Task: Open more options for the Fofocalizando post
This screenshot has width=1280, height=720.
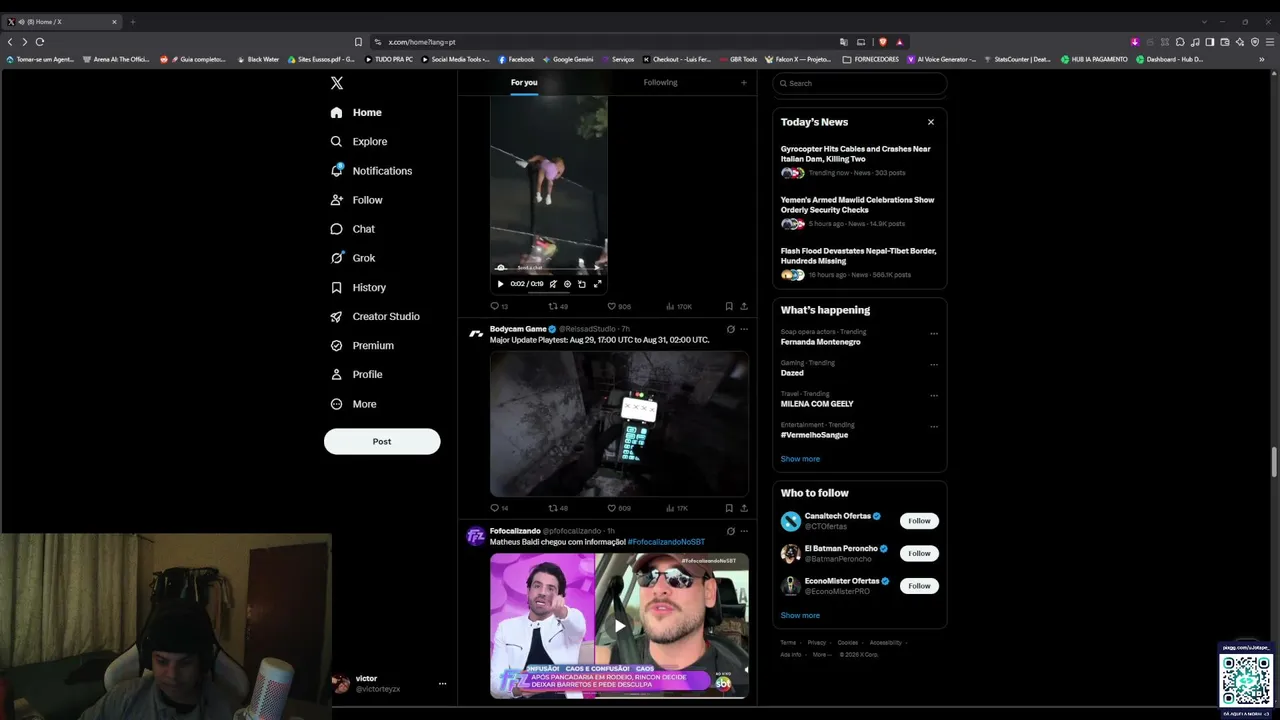Action: [x=744, y=531]
